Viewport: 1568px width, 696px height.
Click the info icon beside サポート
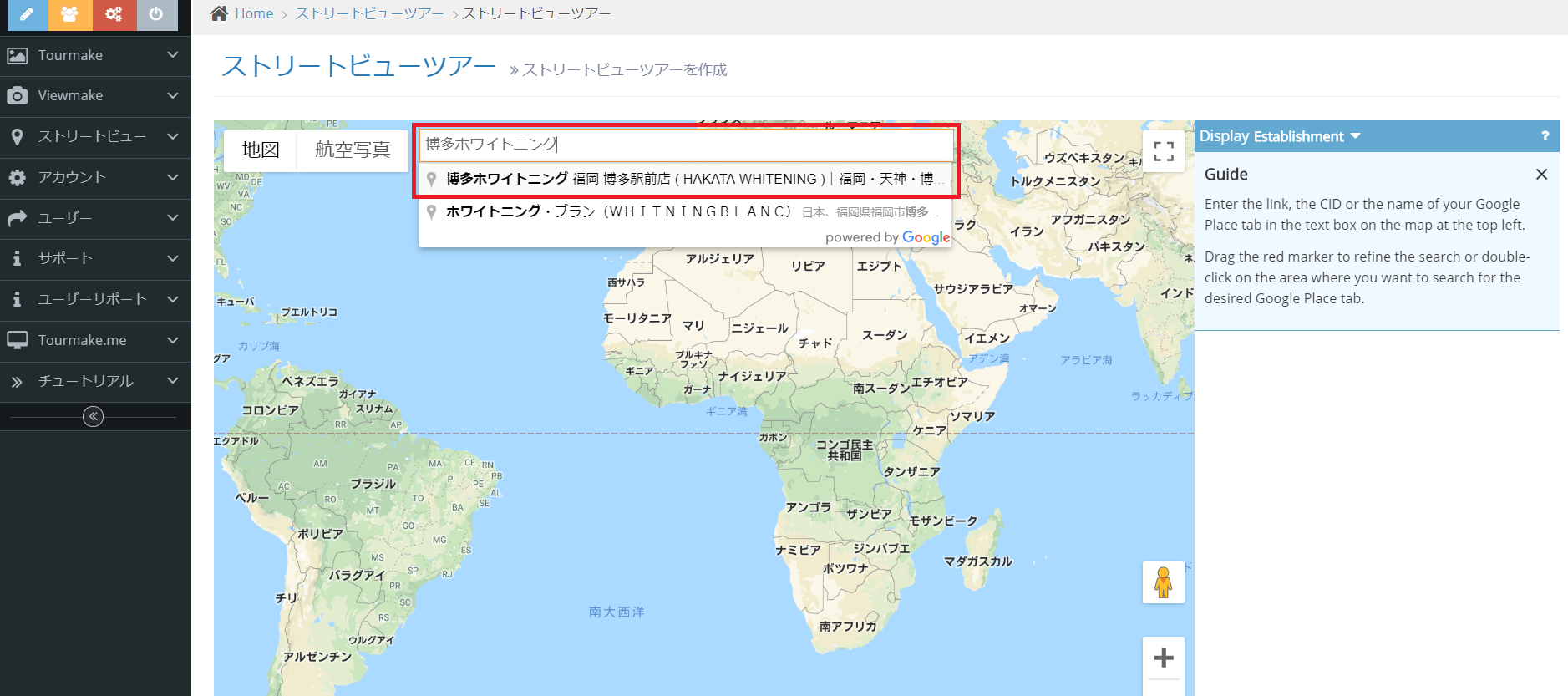[x=17, y=258]
